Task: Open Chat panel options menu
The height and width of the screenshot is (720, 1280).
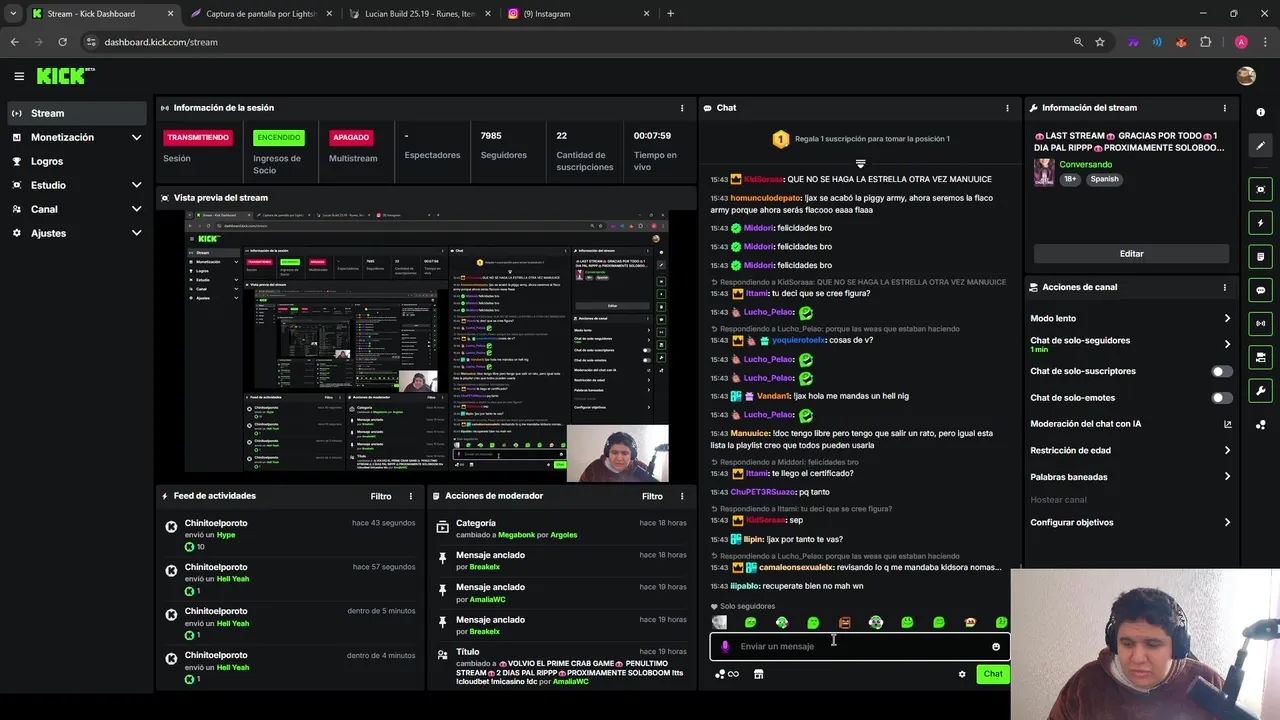Action: [1007, 108]
